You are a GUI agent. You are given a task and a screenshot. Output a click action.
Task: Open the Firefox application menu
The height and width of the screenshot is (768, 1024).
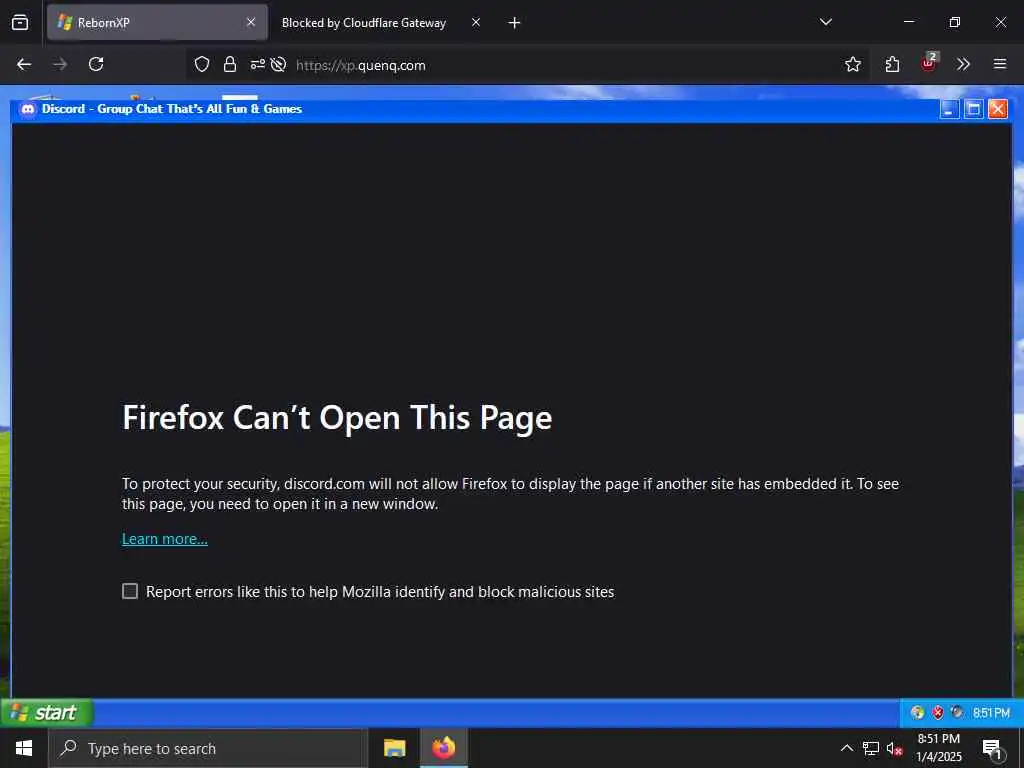[1000, 64]
